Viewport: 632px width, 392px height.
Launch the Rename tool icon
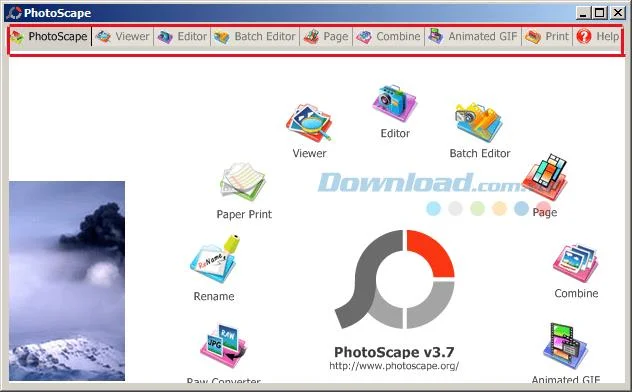(214, 259)
